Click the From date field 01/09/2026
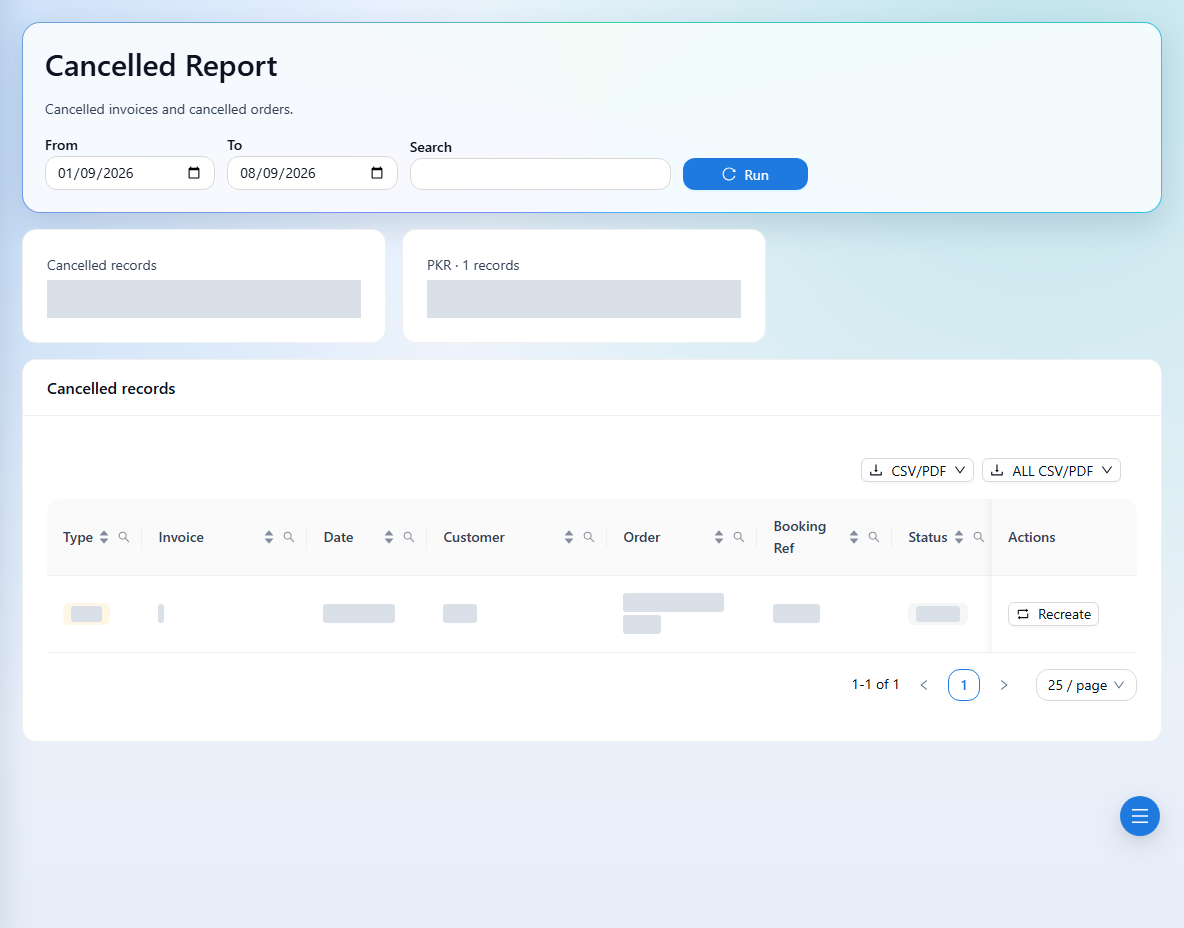This screenshot has height=928, width=1184. click(130, 173)
